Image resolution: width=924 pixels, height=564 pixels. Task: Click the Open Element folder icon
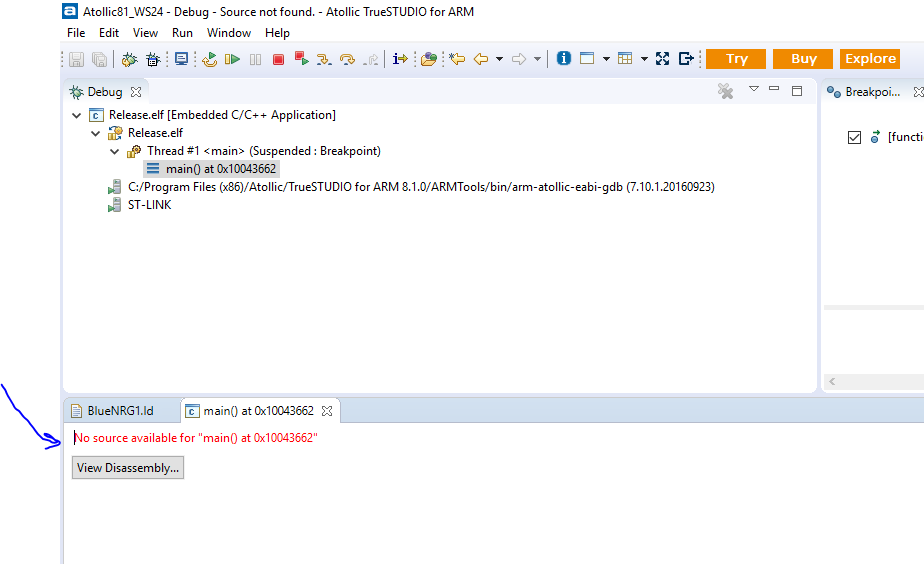click(x=429, y=59)
